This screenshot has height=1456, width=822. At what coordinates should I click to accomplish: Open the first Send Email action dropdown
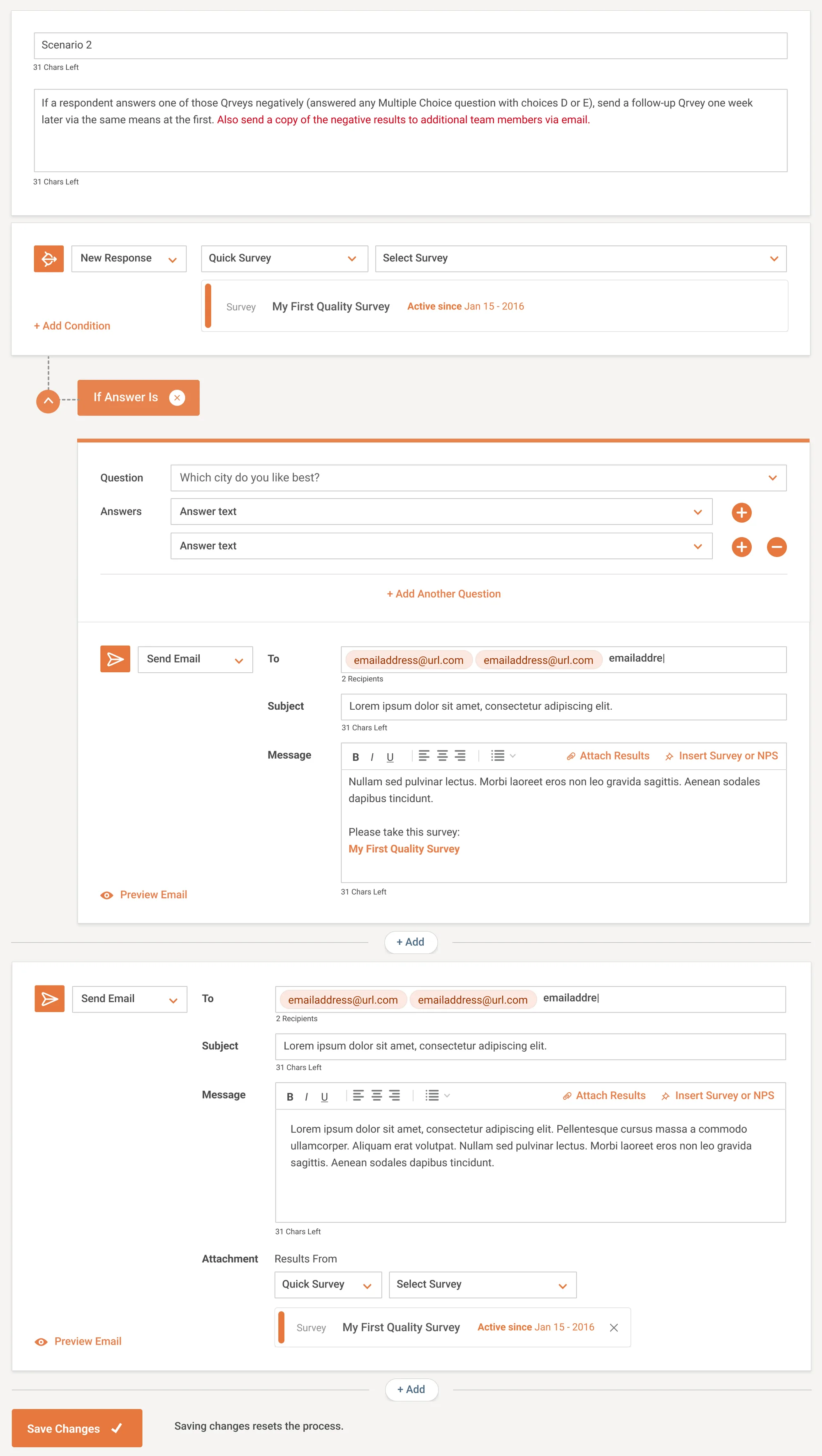(195, 659)
